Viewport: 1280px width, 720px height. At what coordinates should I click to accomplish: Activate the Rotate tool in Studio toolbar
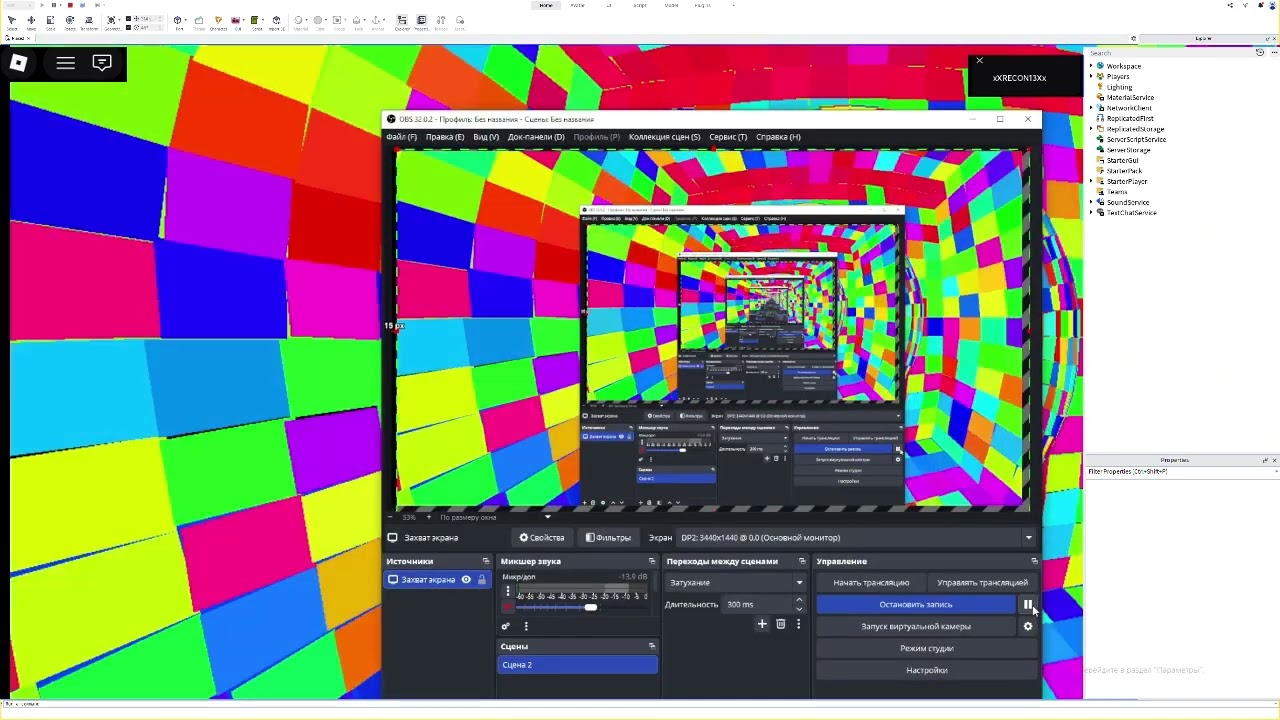70,21
